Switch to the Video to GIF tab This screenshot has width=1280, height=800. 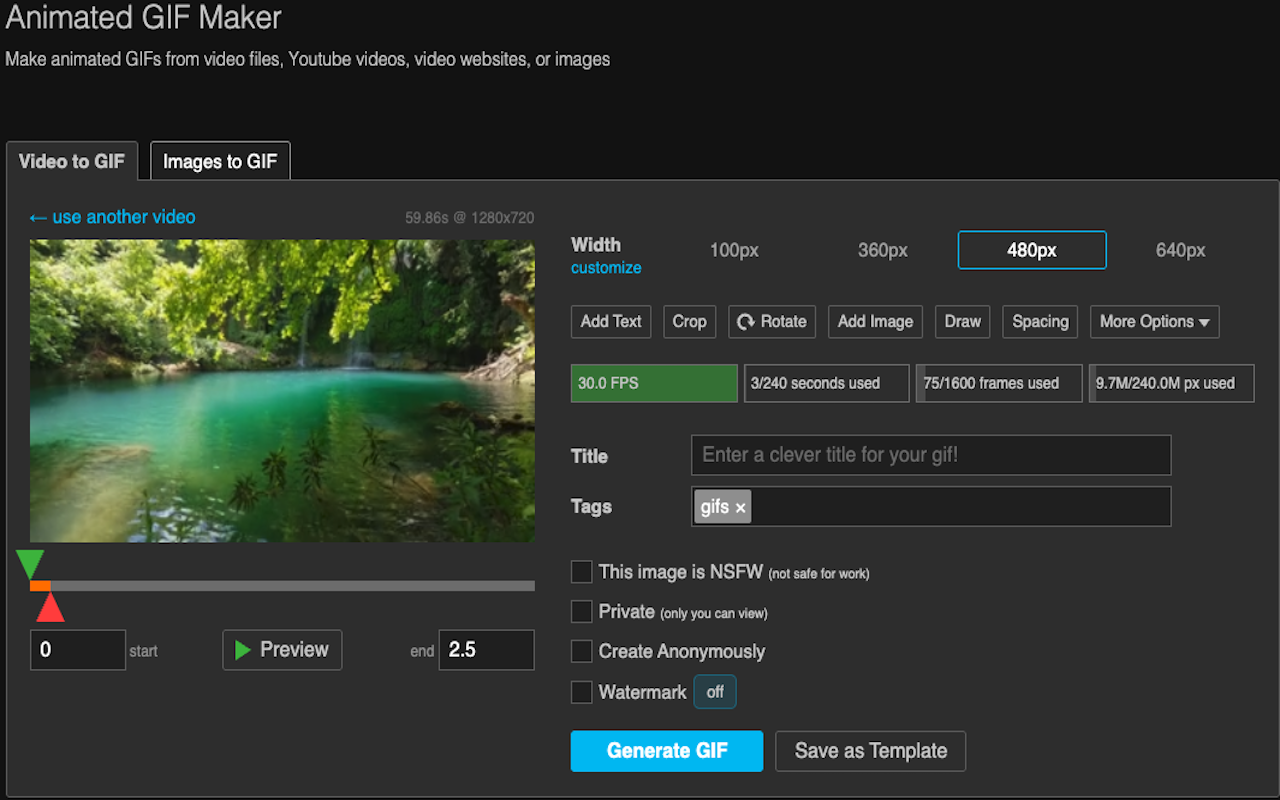click(72, 161)
